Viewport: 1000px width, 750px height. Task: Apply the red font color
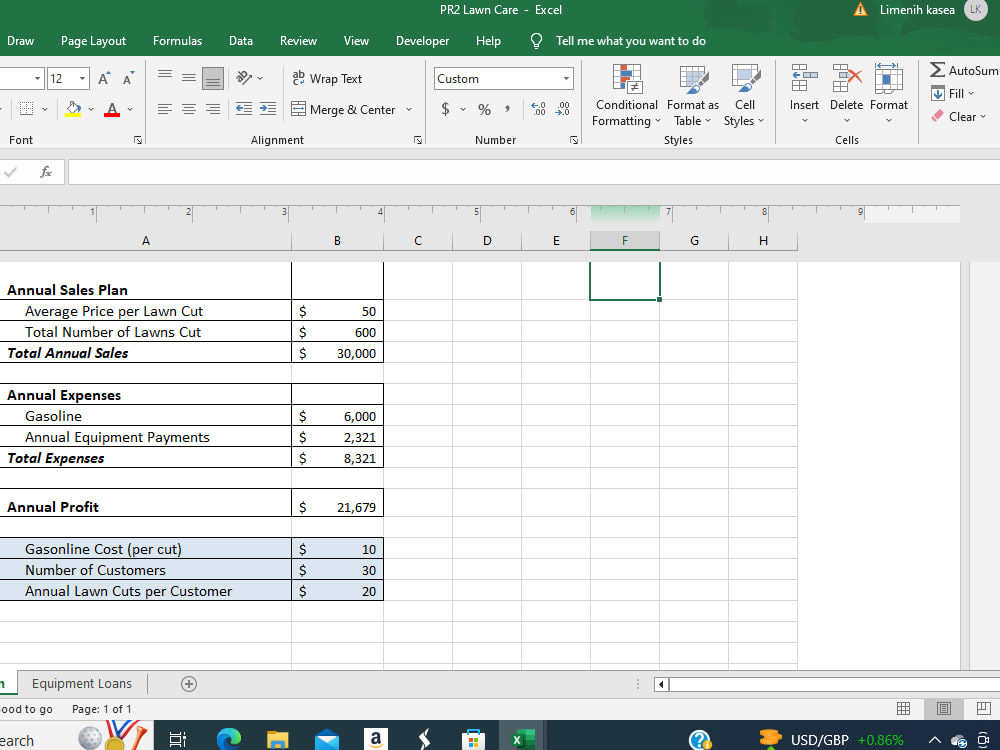112,110
